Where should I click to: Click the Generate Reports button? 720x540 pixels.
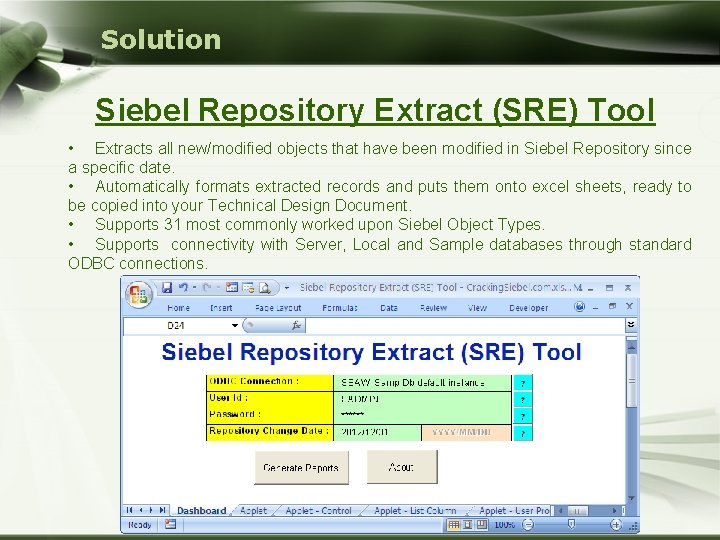click(301, 467)
